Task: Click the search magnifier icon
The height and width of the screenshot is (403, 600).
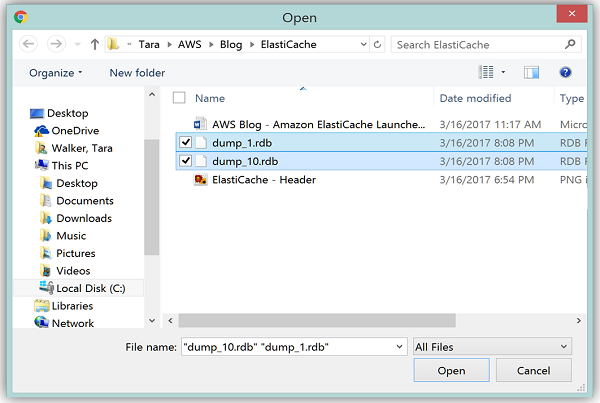Action: tap(571, 45)
